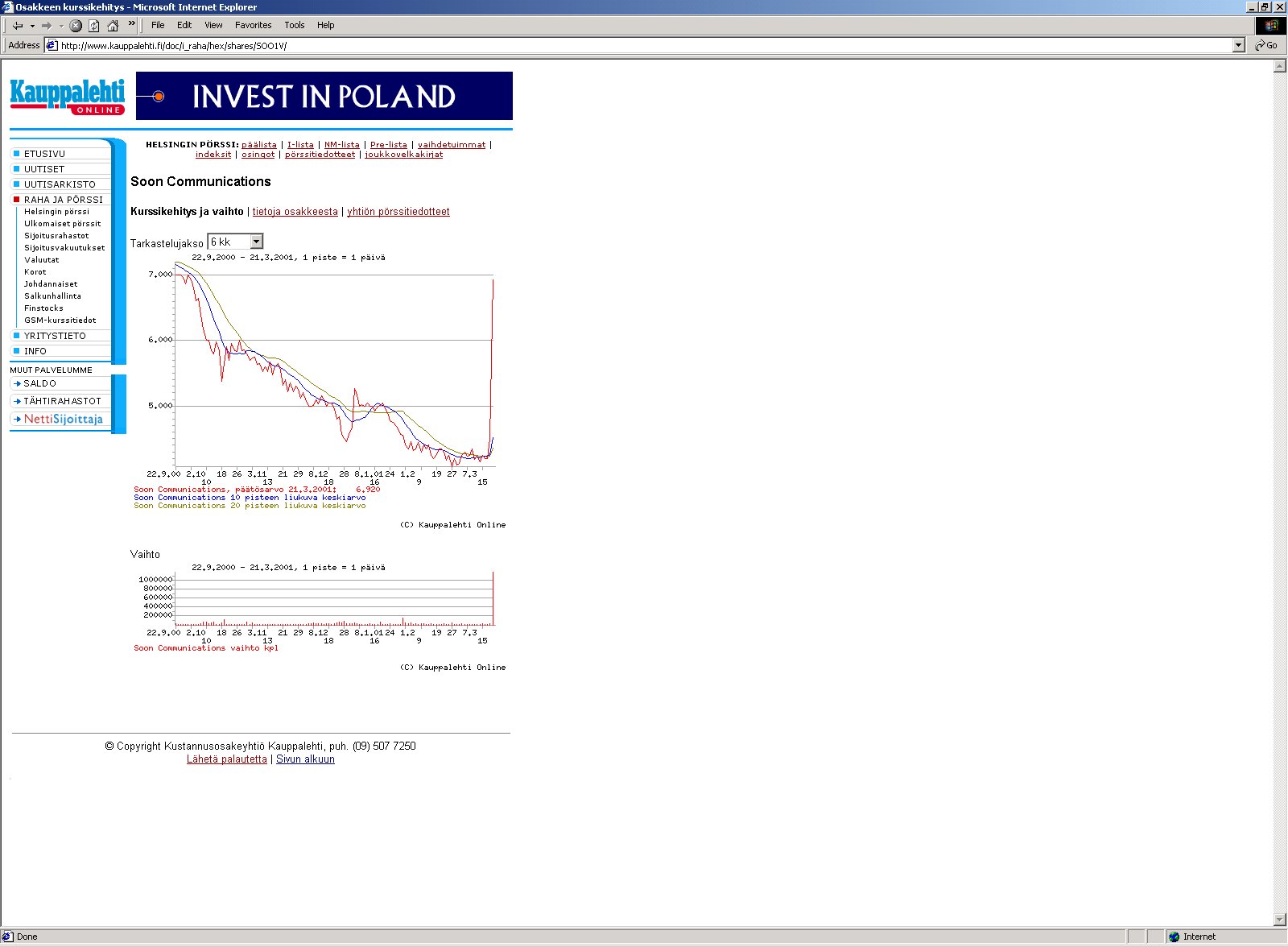Click the browser Back arrow button
The height and width of the screenshot is (947, 1288).
pos(17,26)
